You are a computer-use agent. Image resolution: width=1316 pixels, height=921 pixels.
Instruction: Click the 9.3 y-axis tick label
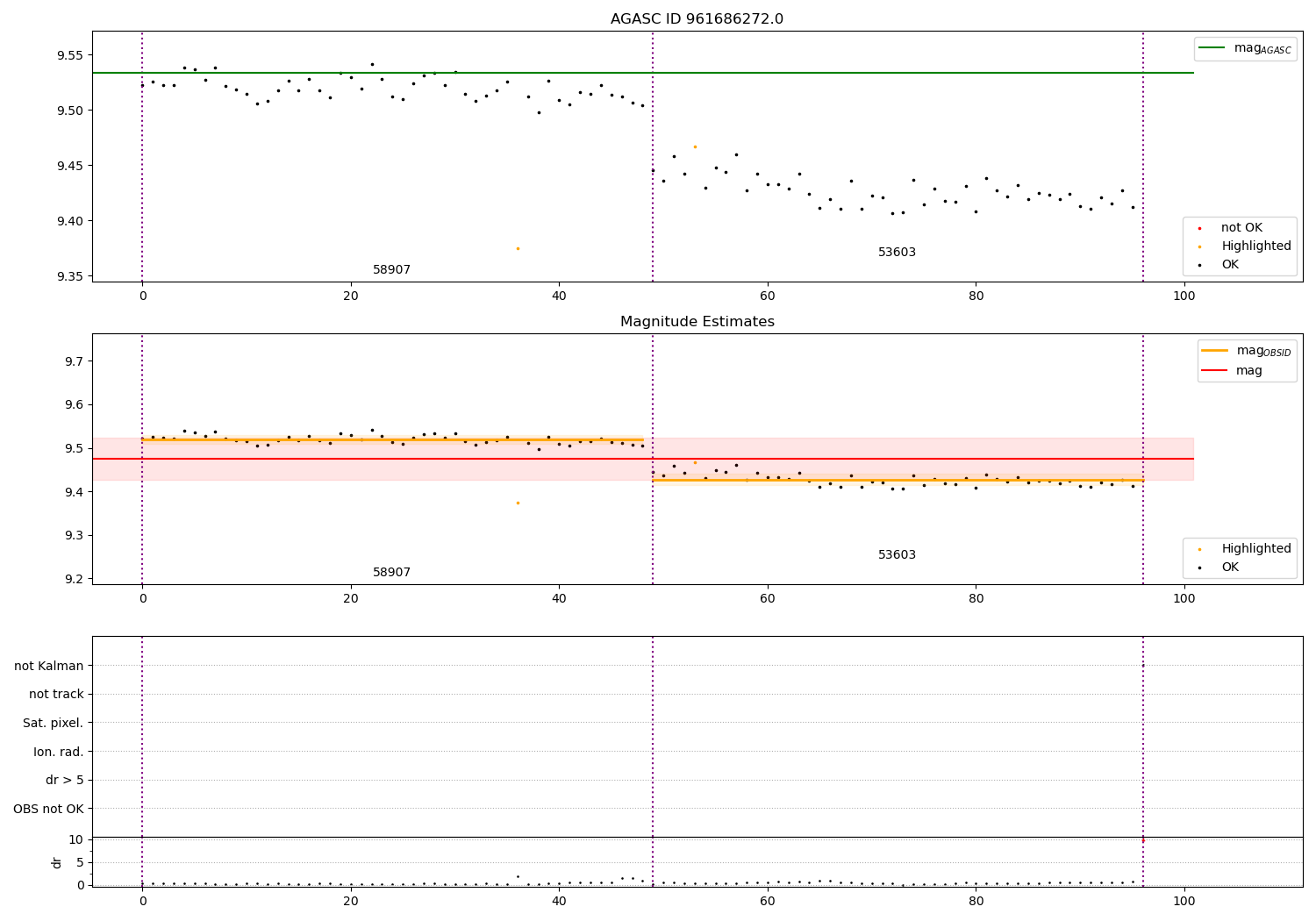point(73,535)
